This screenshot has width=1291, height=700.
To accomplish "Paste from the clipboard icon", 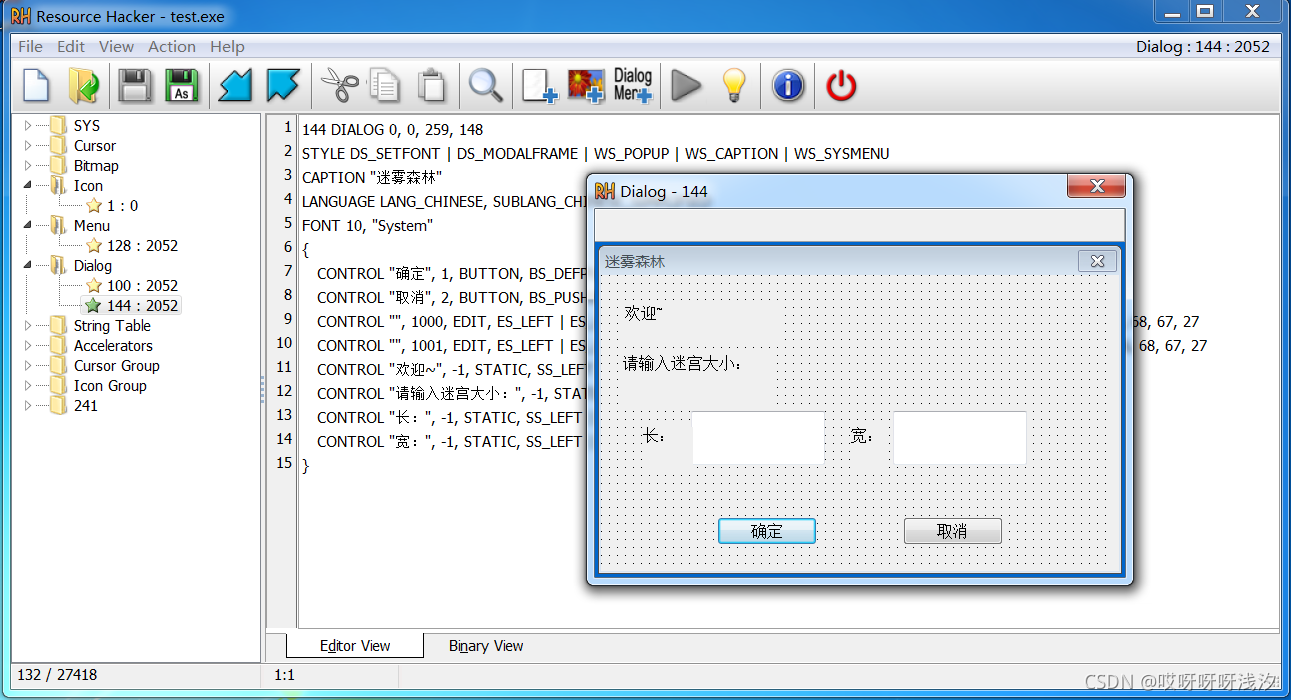I will click(x=432, y=85).
